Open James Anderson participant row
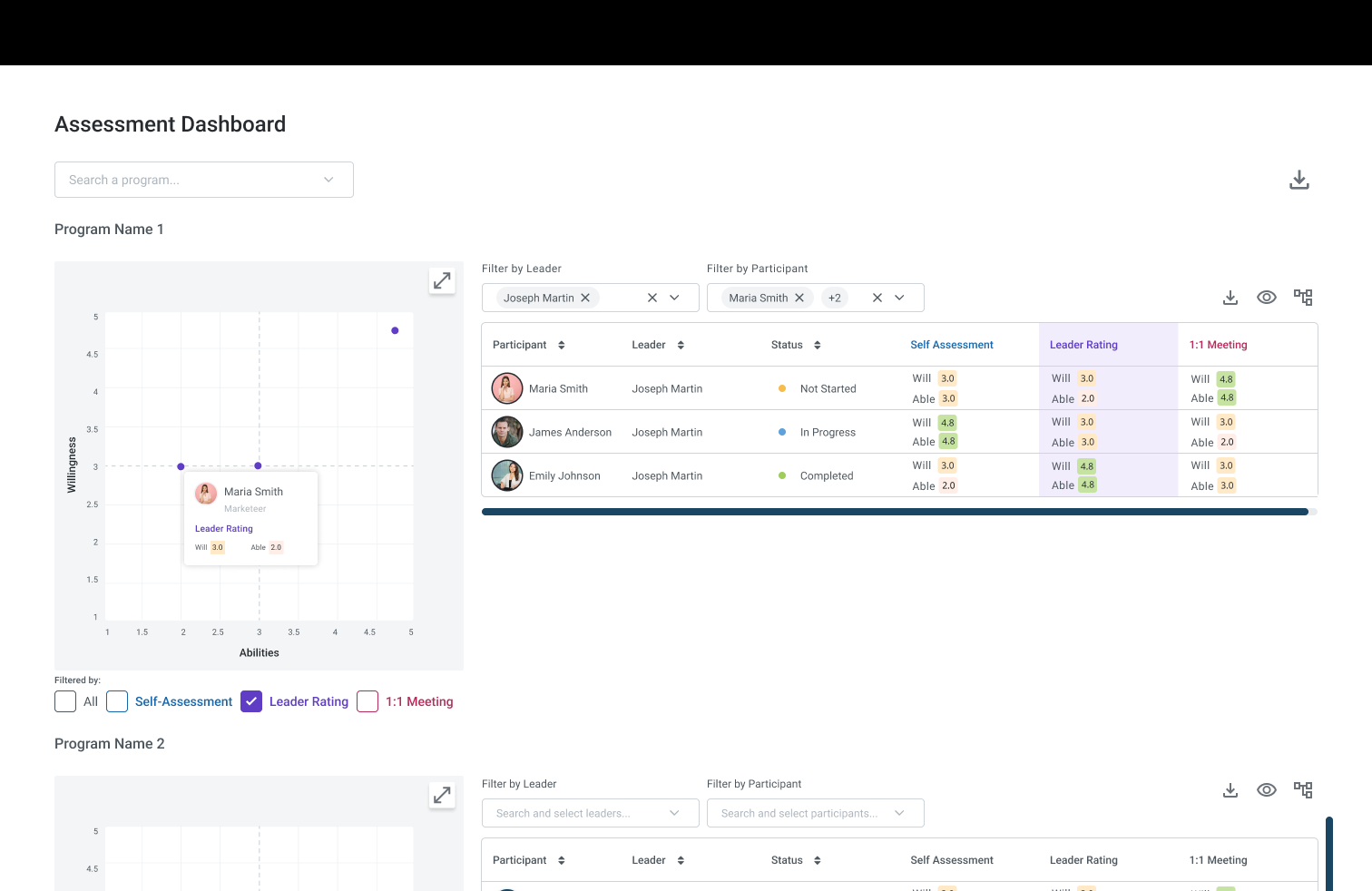The width and height of the screenshot is (1372, 891). [899, 432]
